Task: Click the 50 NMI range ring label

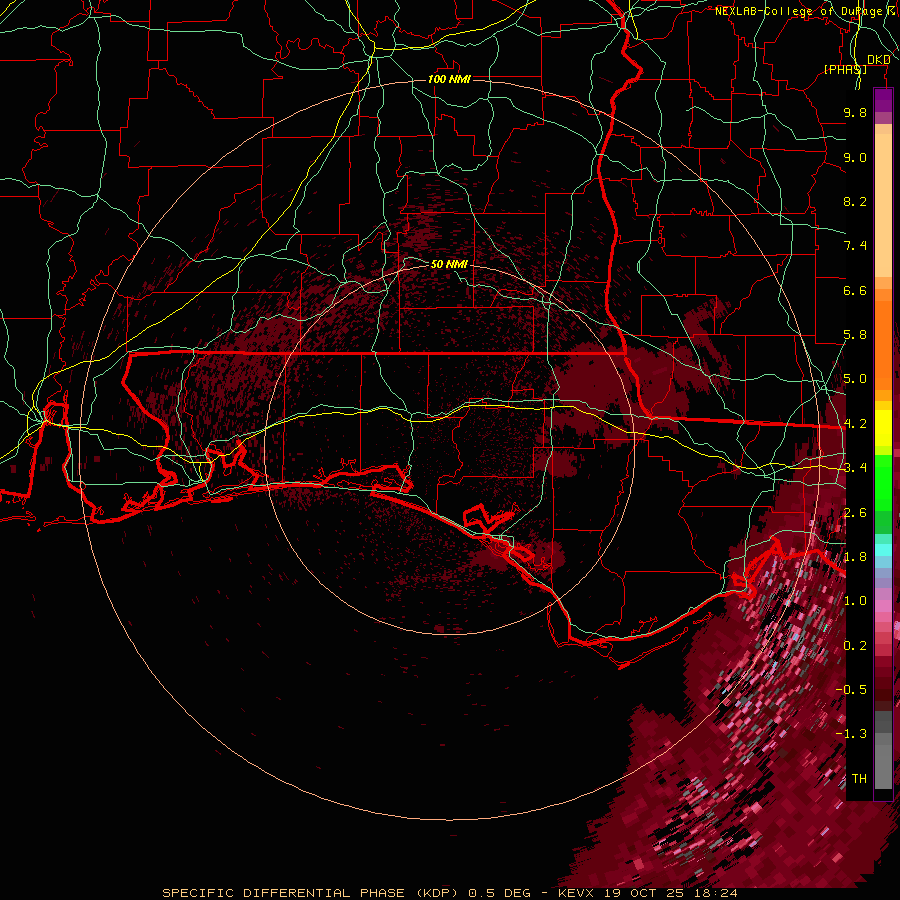Action: 449,264
